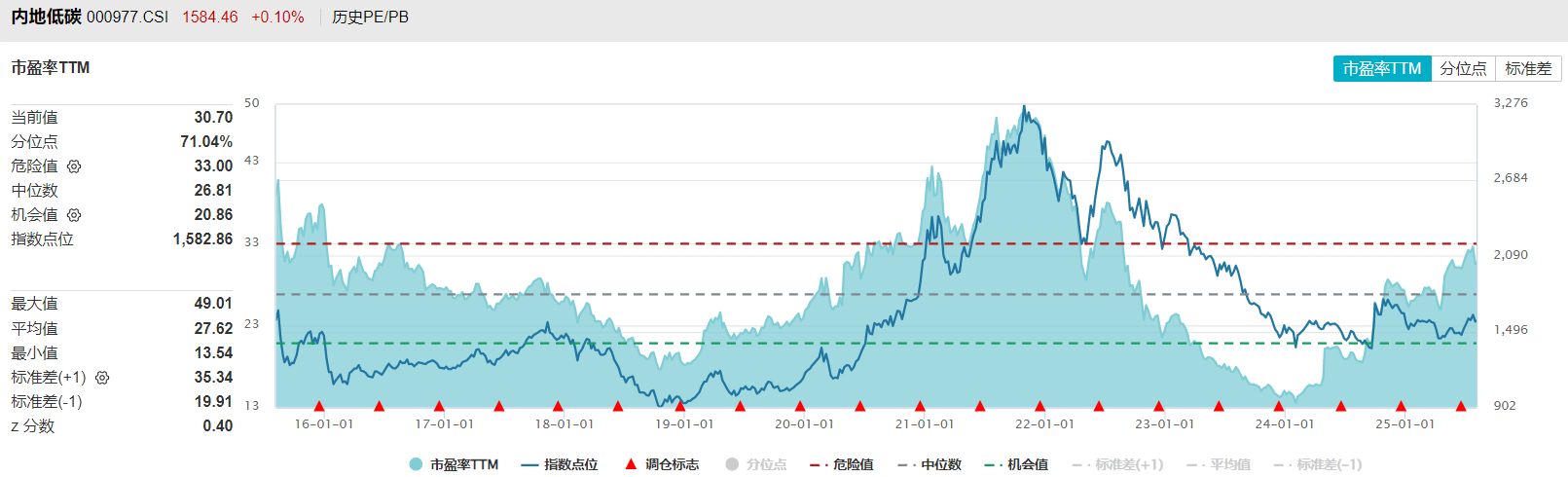Click the 内地低碳 index title
Screen dimensions: 1568x477
point(46,18)
